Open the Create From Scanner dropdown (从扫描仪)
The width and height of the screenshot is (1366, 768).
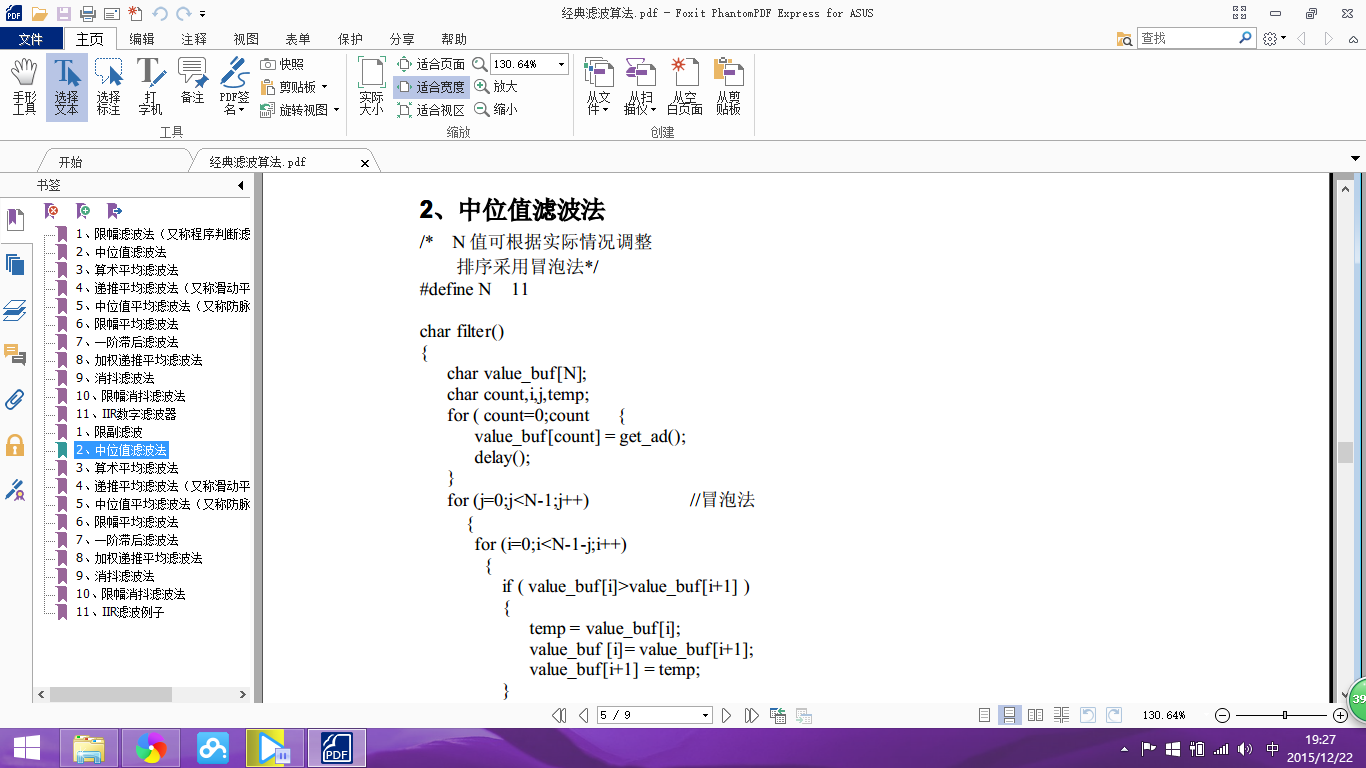pos(640,87)
